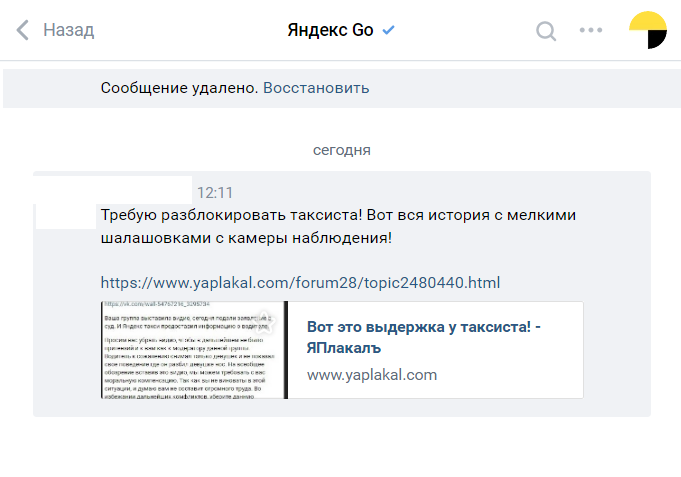Go back via the Назад label
The width and height of the screenshot is (681, 477).
(x=69, y=30)
